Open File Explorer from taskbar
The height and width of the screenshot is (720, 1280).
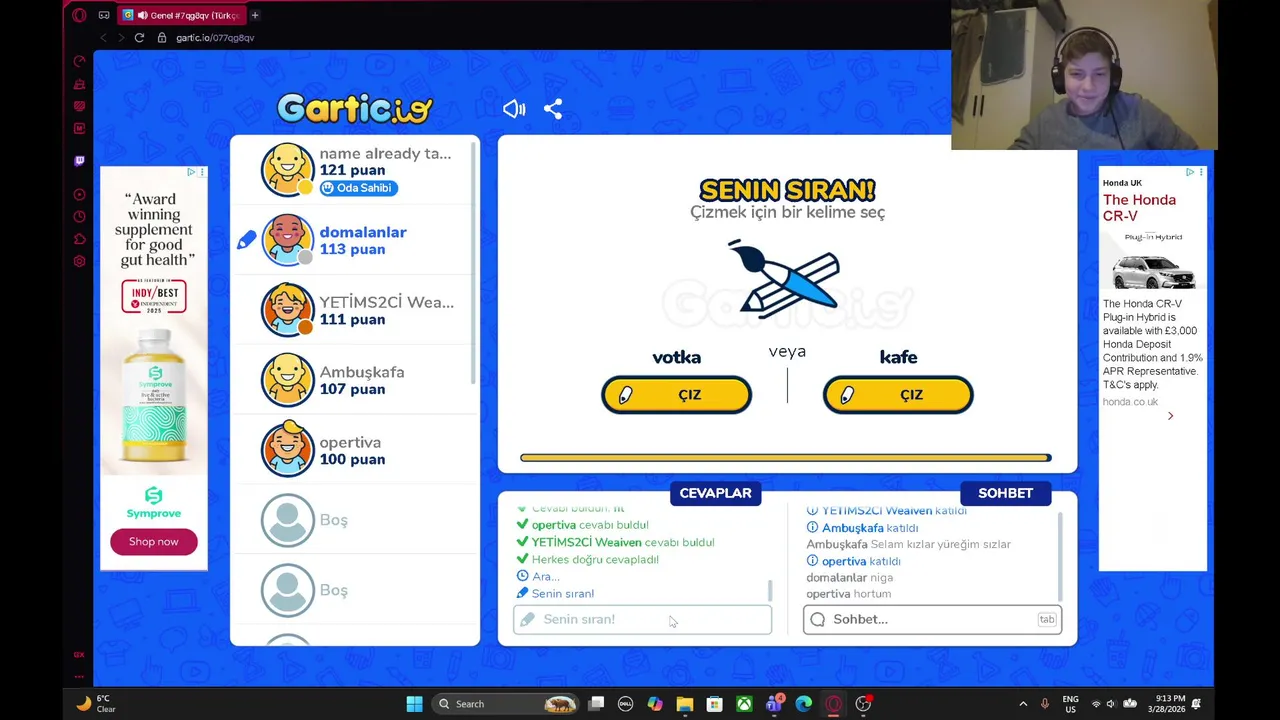[684, 704]
